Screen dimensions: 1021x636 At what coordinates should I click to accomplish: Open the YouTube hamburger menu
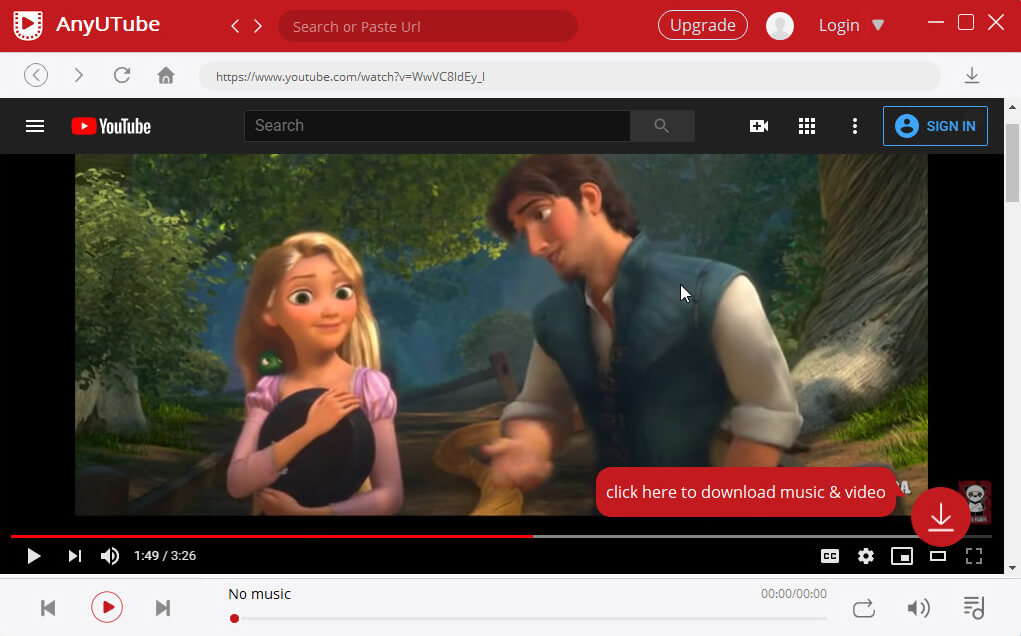35,126
